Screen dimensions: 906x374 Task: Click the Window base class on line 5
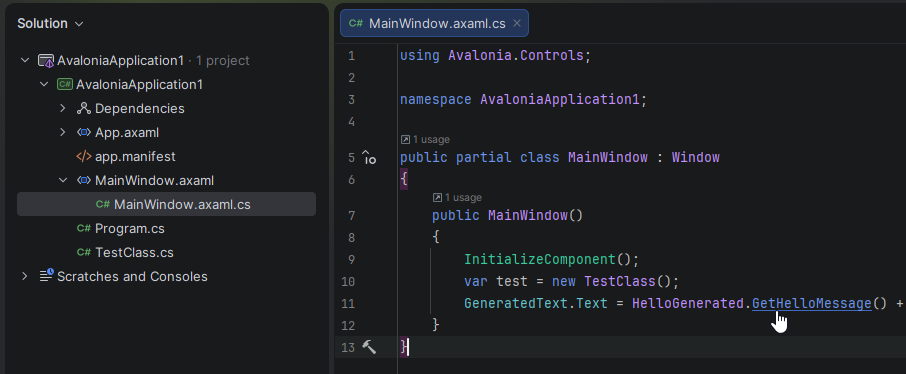(x=695, y=157)
